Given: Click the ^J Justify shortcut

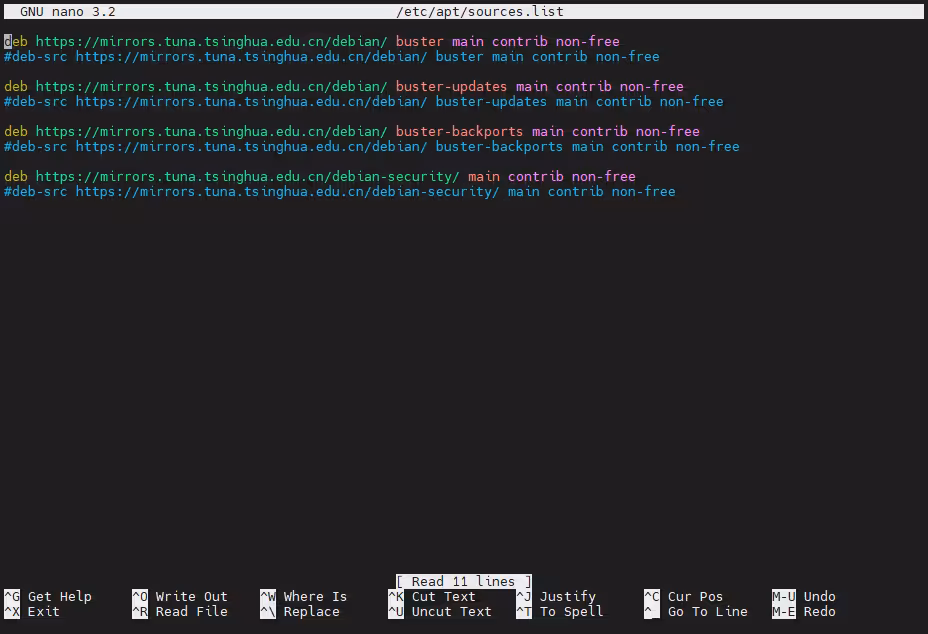Looking at the screenshot, I should (x=556, y=596).
